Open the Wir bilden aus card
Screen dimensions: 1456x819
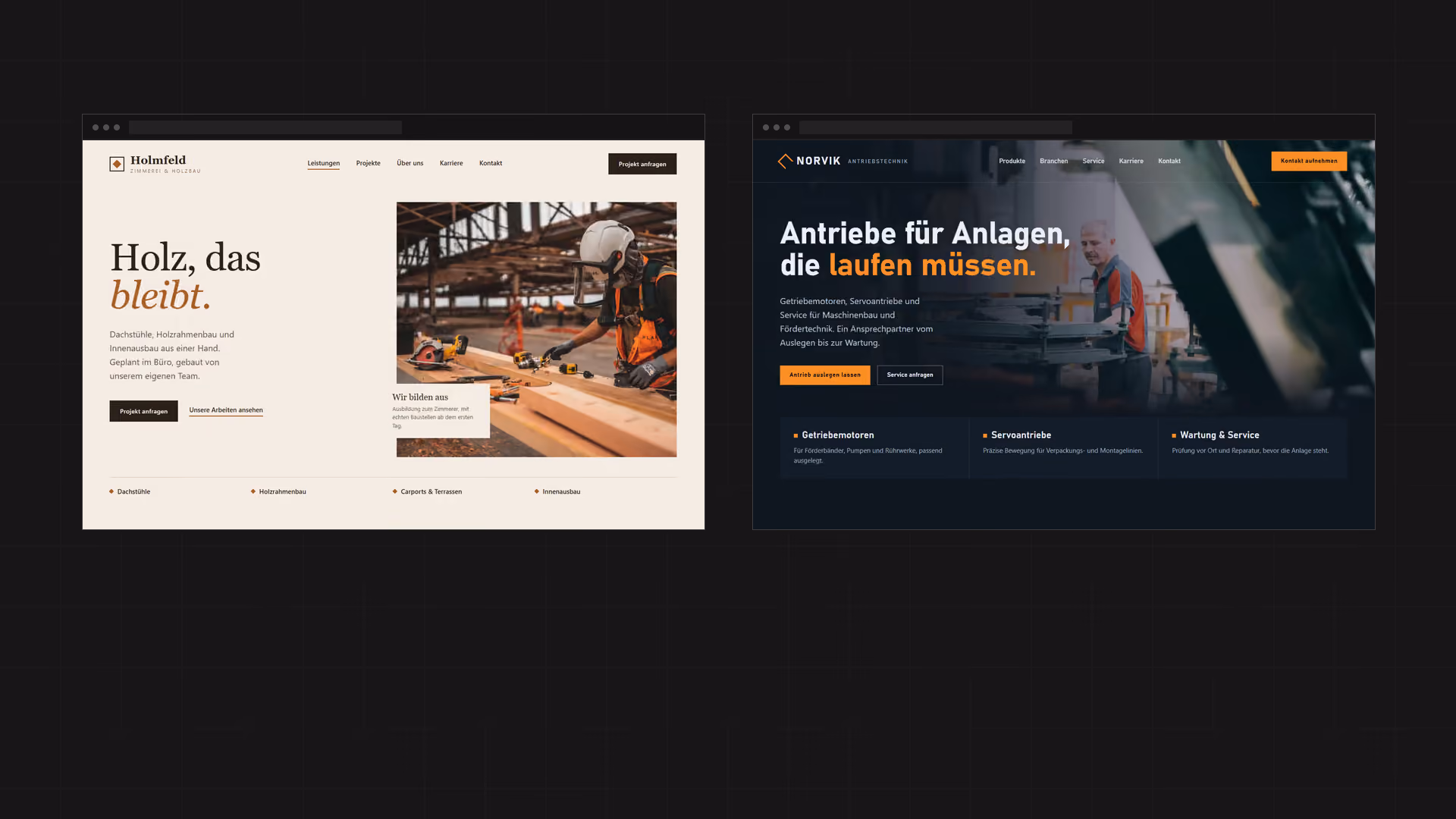point(435,410)
